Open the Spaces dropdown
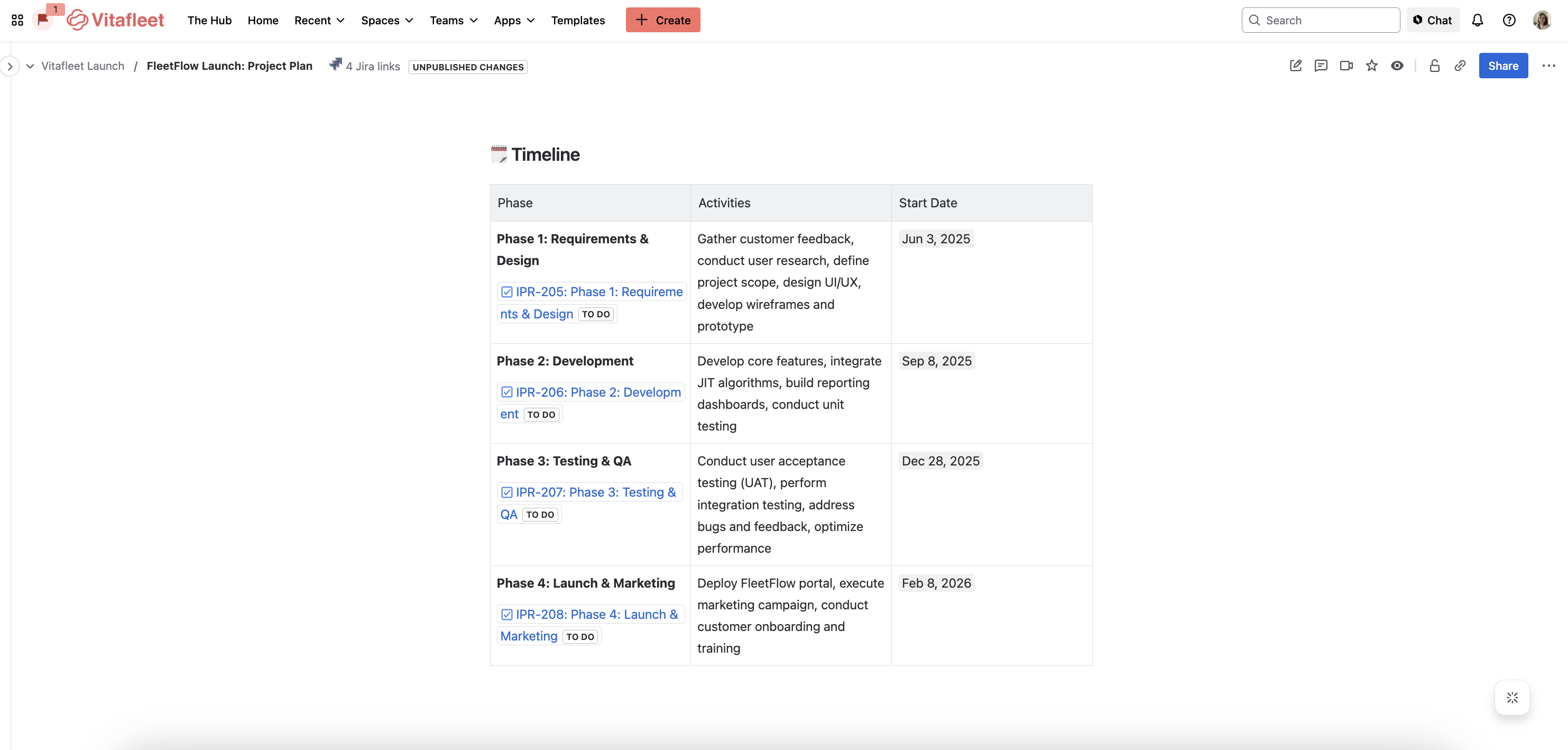This screenshot has width=1568, height=750. [386, 20]
